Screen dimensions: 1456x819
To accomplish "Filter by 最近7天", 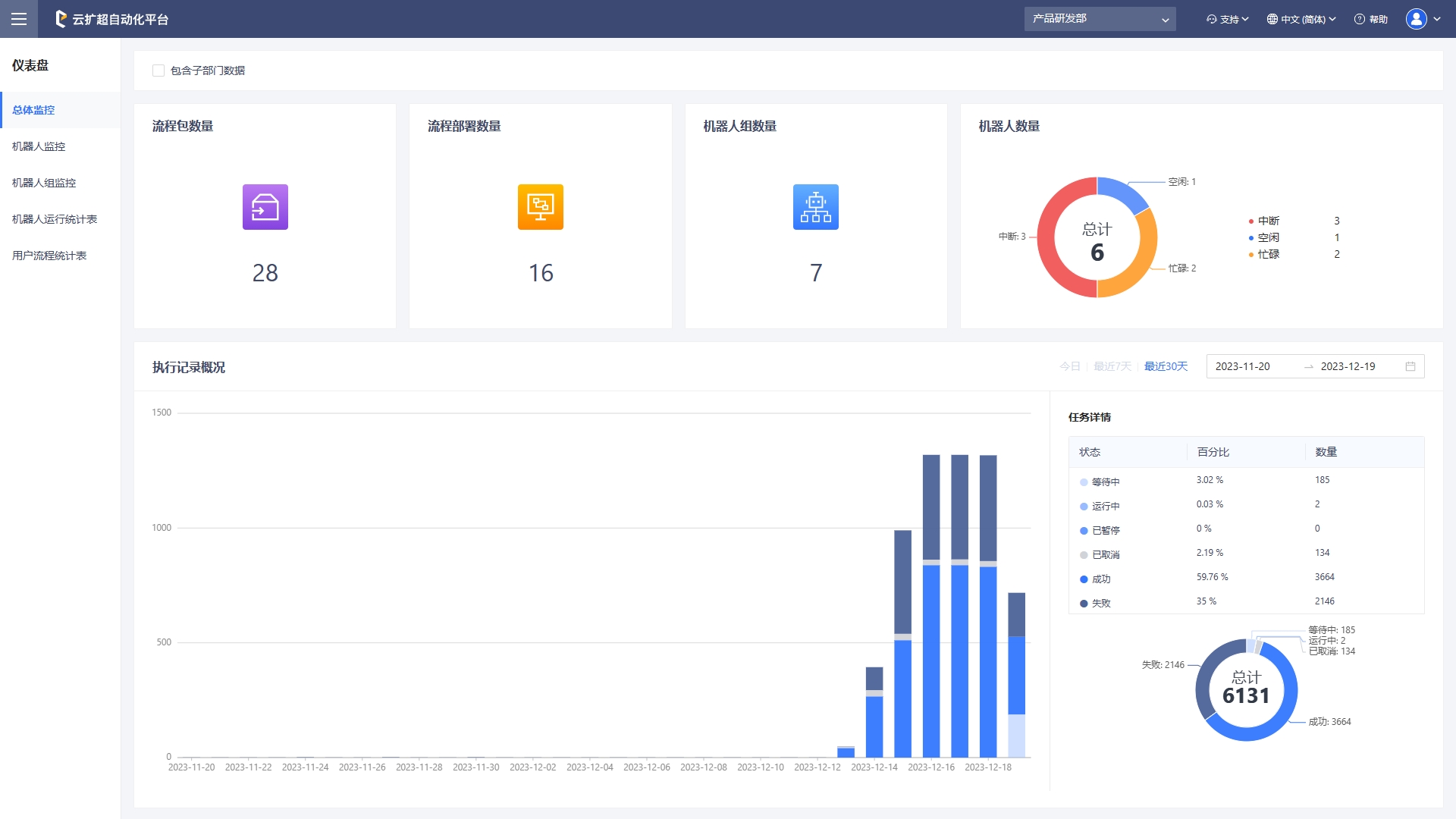I will tap(1112, 366).
